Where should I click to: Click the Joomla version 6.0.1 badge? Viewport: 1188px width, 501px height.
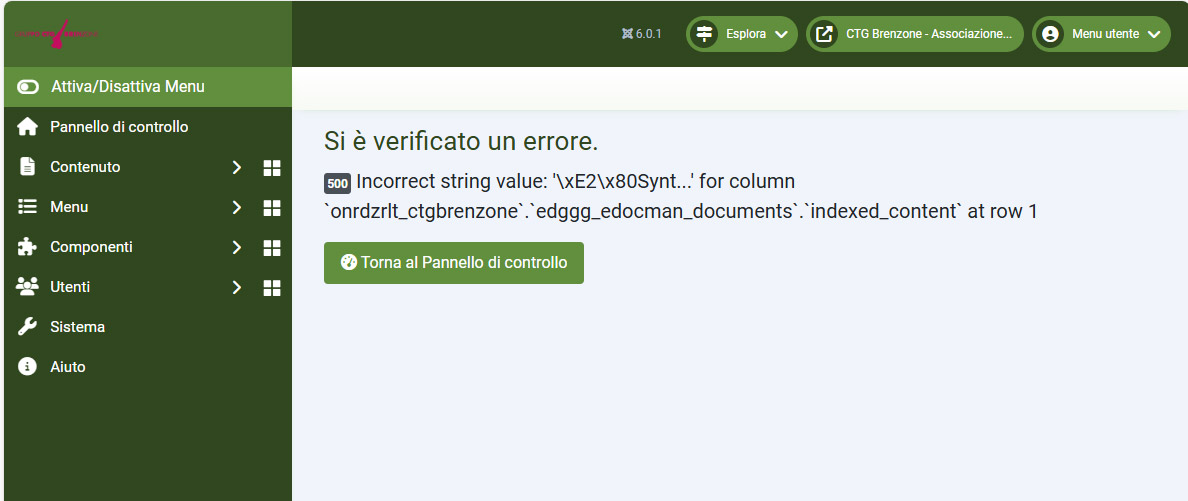[642, 34]
